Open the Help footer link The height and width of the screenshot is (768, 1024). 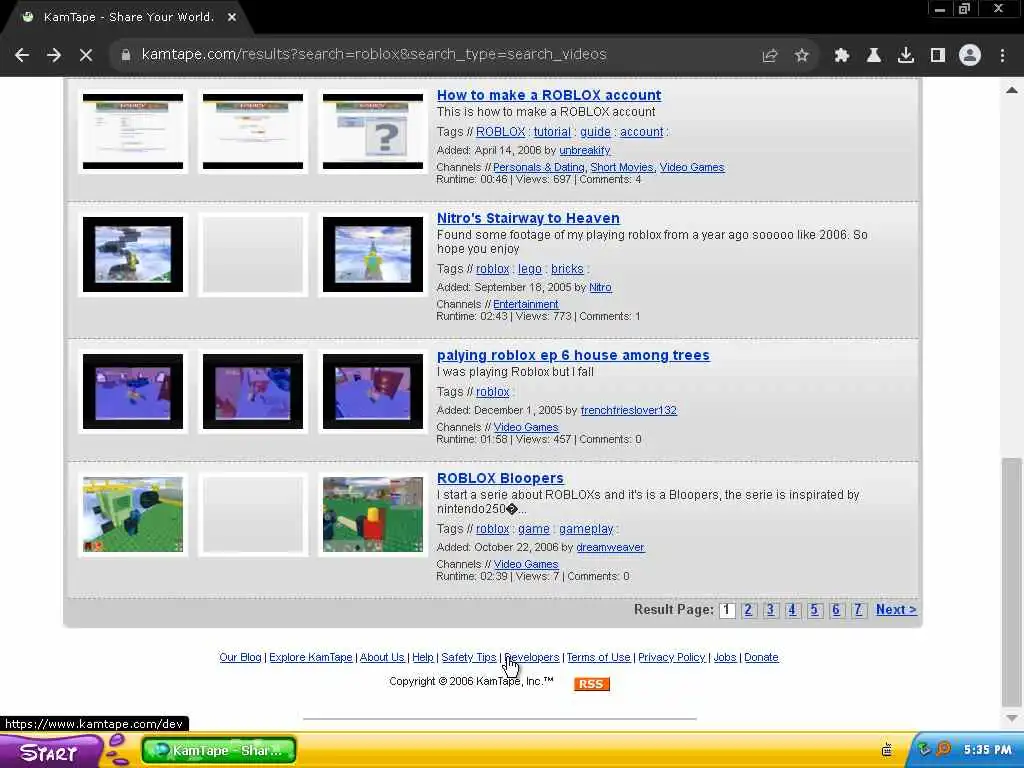[x=423, y=658]
